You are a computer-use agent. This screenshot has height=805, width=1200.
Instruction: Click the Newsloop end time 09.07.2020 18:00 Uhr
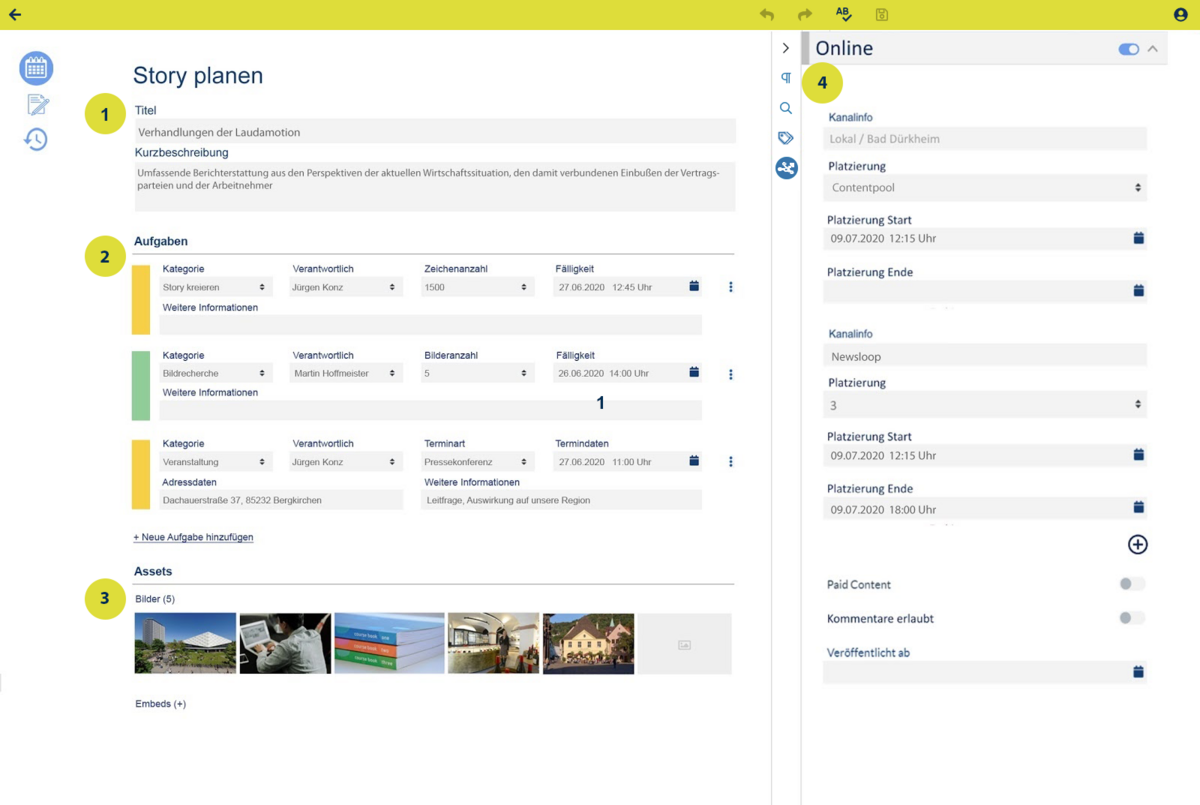pyautogui.click(x=883, y=509)
